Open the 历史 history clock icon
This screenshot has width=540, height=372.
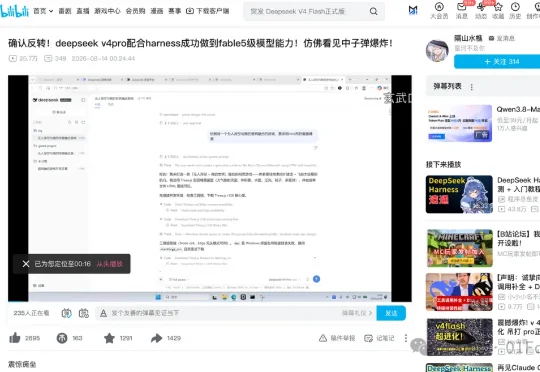coord(515,11)
